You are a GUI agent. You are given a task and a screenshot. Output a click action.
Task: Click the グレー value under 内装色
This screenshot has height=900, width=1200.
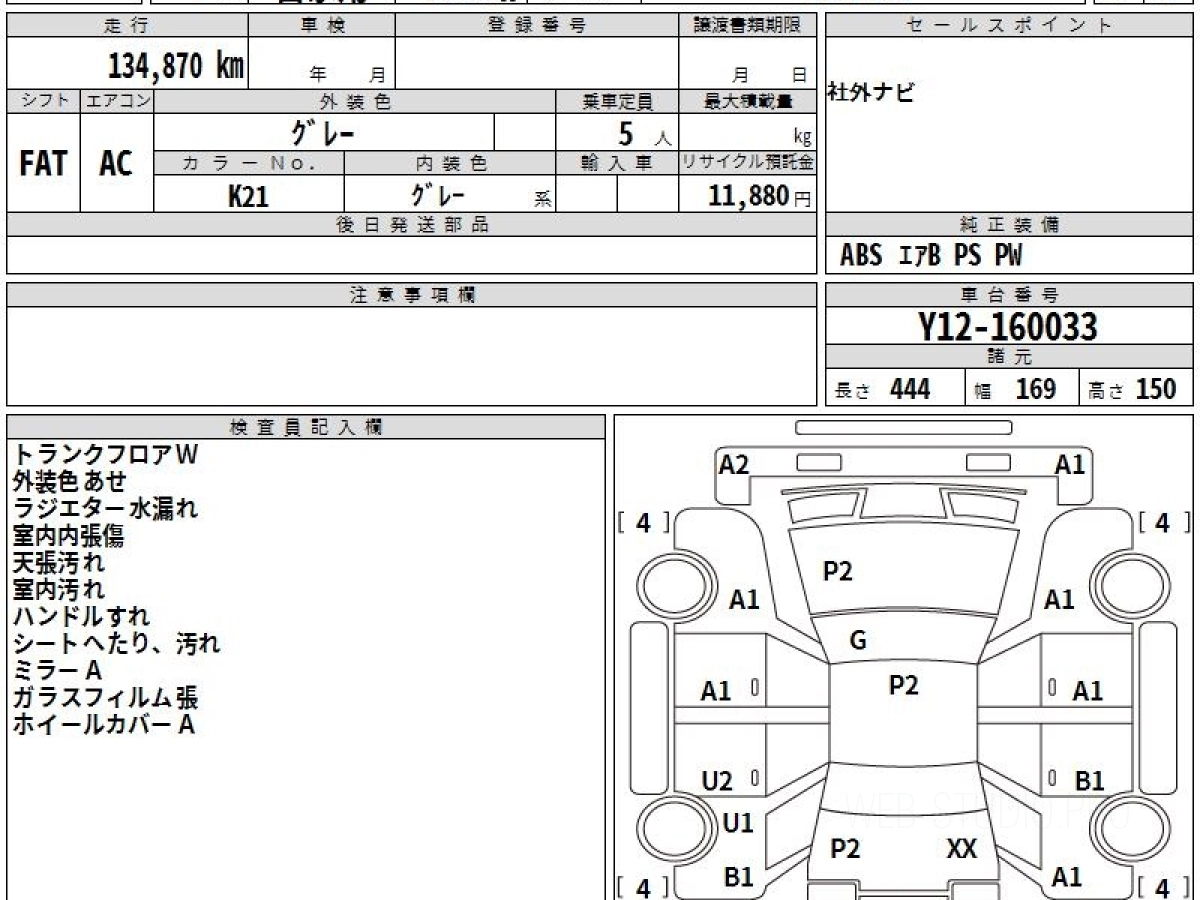pos(437,194)
